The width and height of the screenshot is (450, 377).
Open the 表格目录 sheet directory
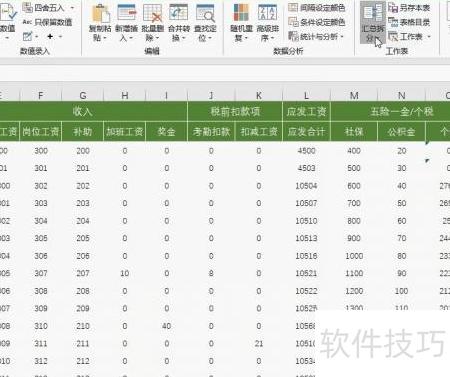[409, 22]
